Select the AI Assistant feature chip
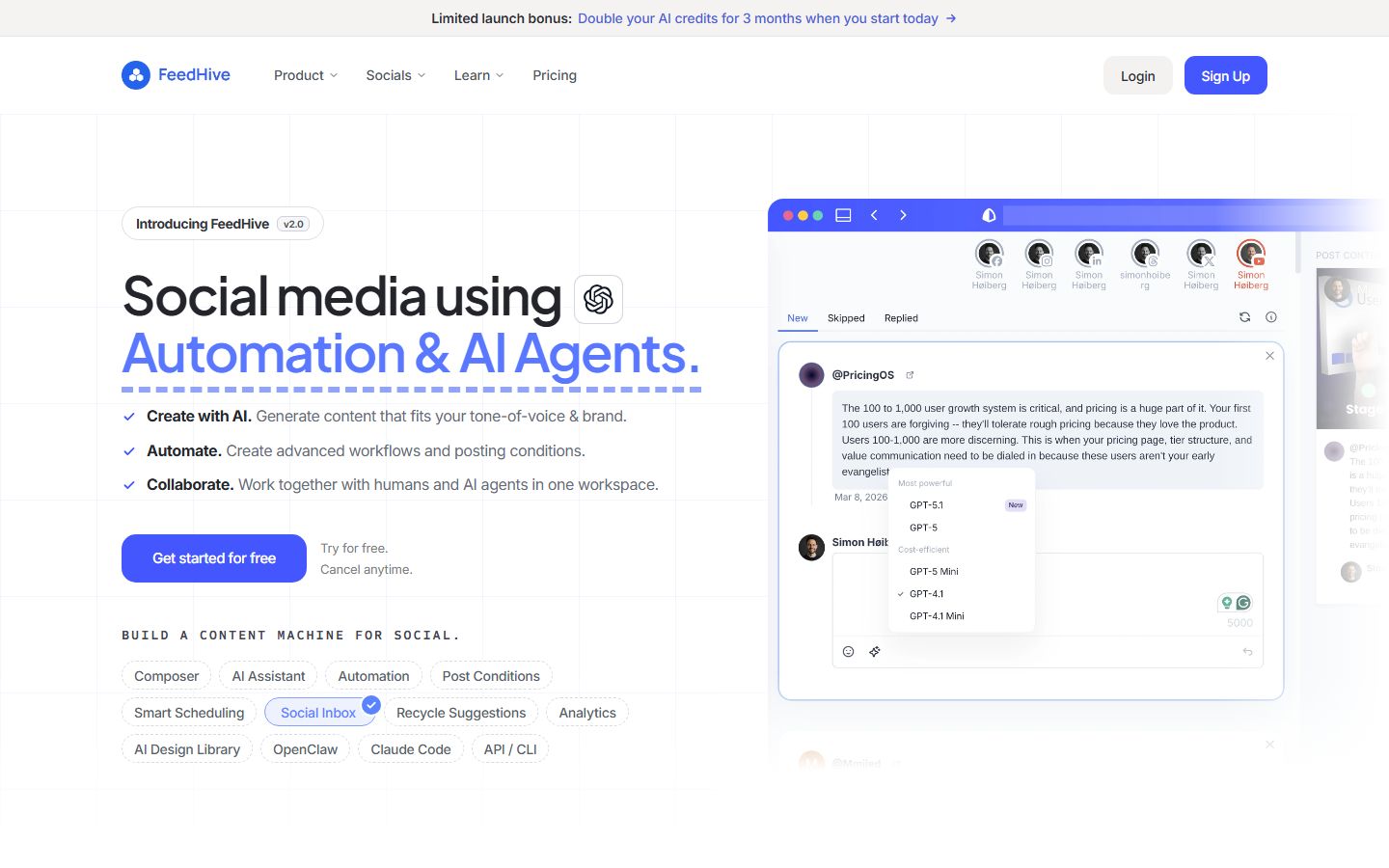The width and height of the screenshot is (1389, 868). point(269,676)
